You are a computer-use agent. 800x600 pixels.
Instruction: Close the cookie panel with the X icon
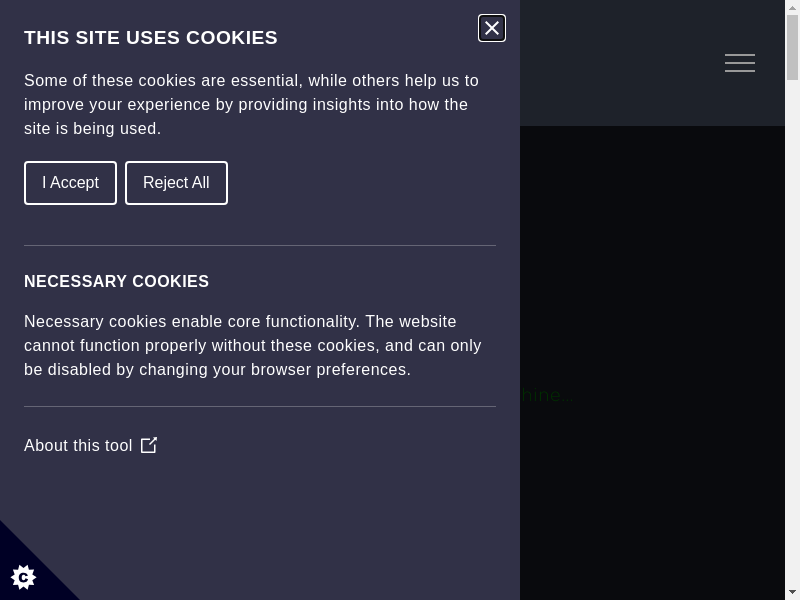492,28
